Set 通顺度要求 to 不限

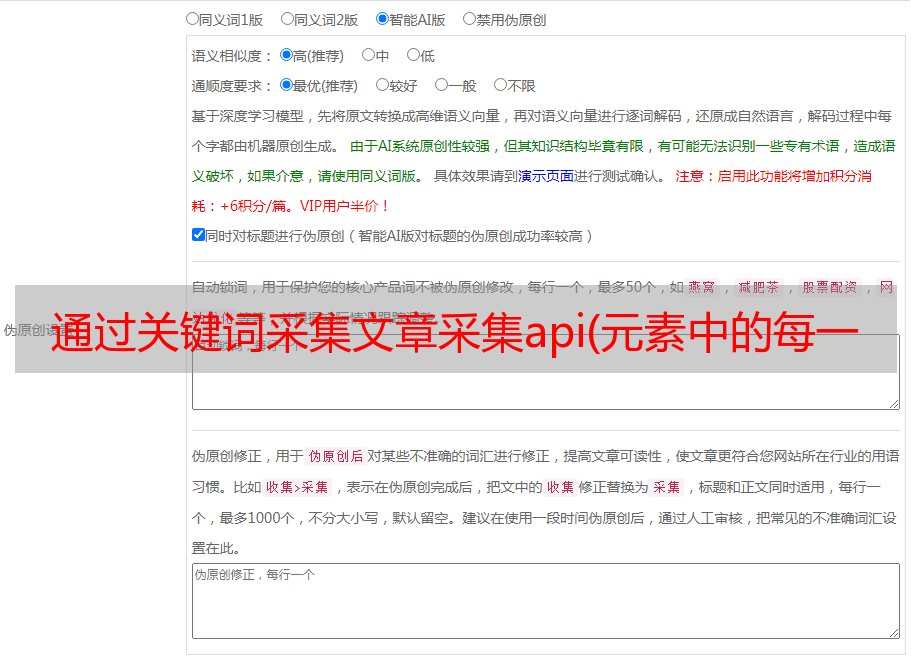500,85
